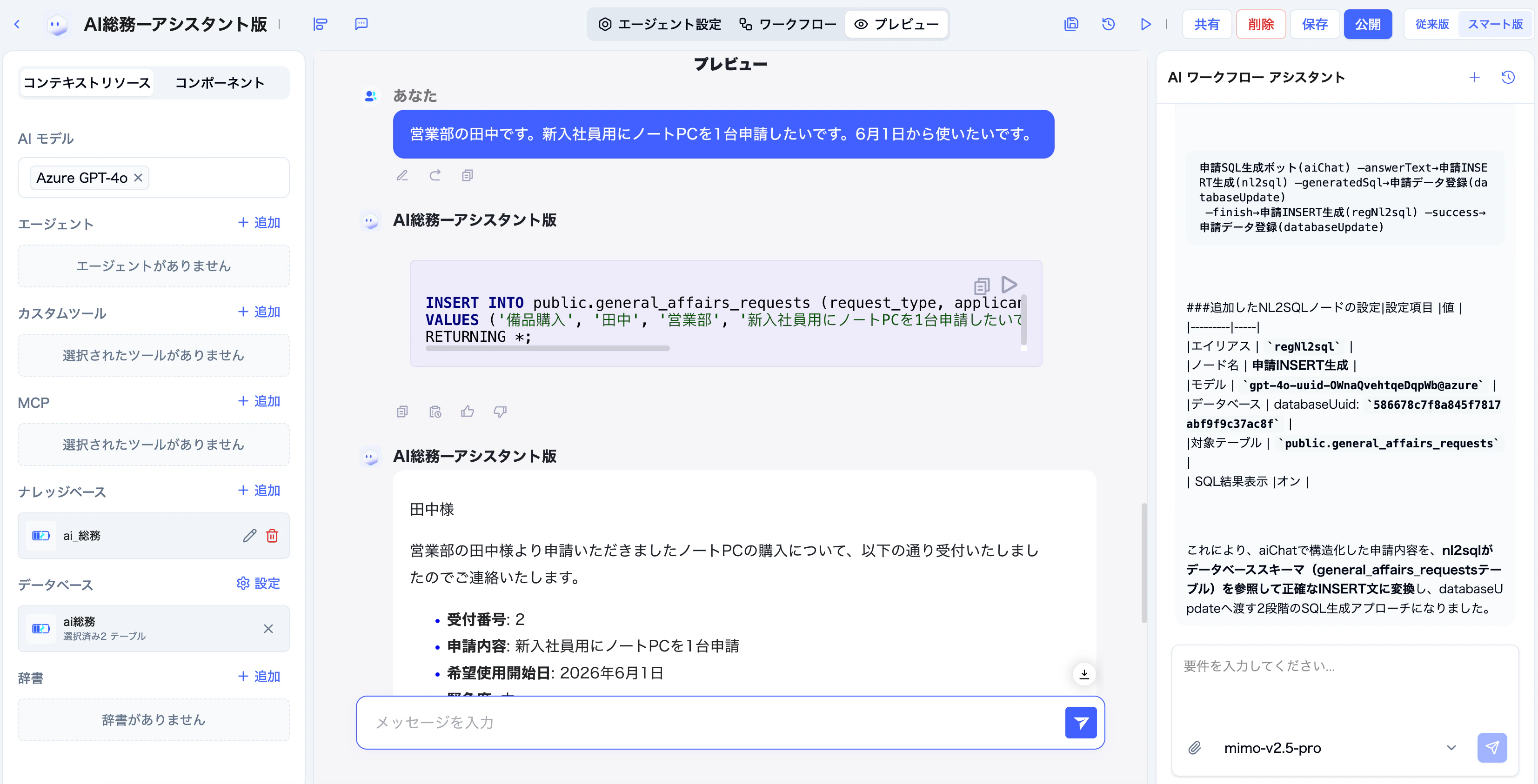Switch to スマート版 mode
Image resolution: width=1538 pixels, height=784 pixels.
[1495, 25]
